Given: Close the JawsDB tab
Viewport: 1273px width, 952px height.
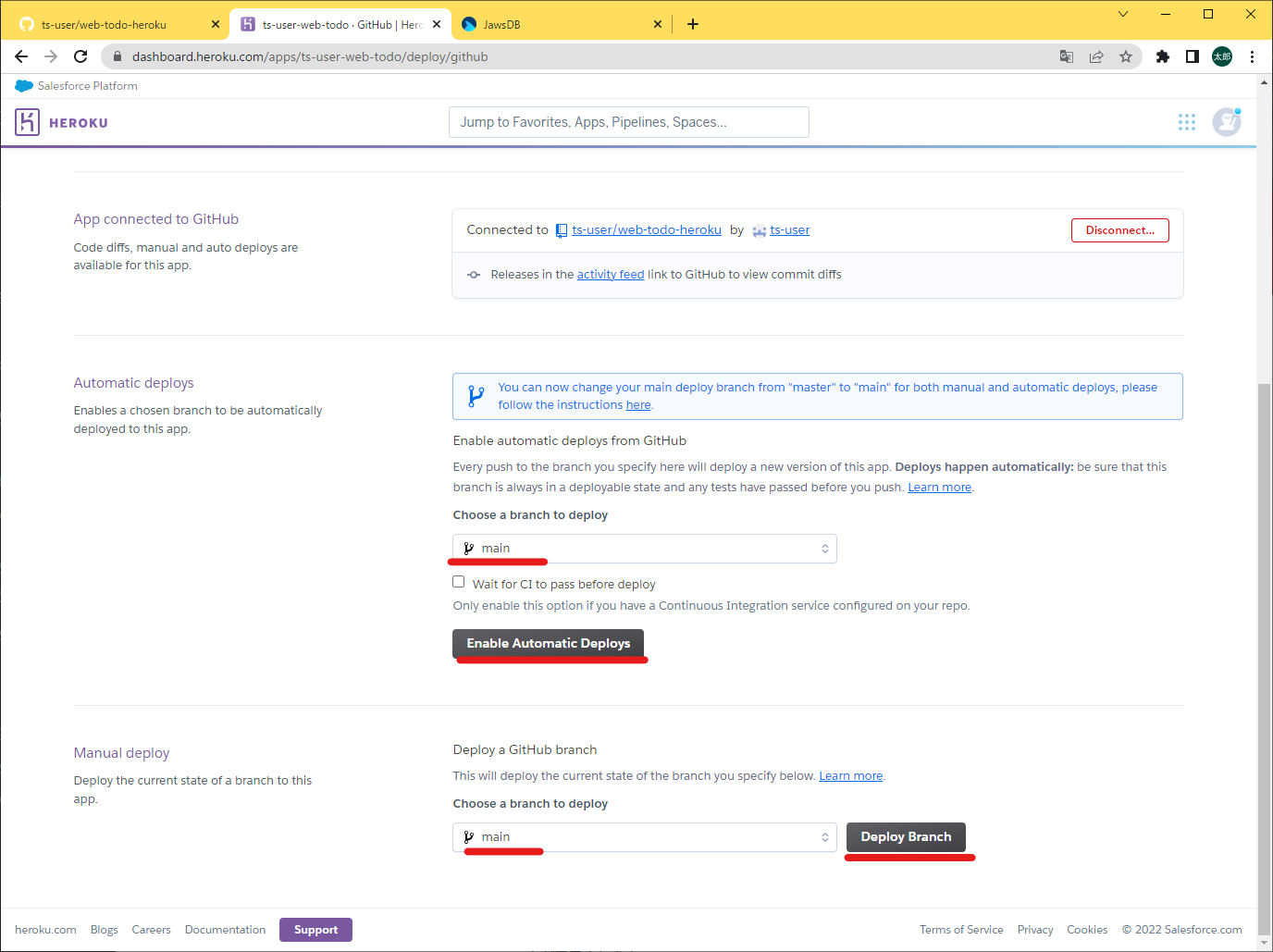Looking at the screenshot, I should (x=658, y=24).
